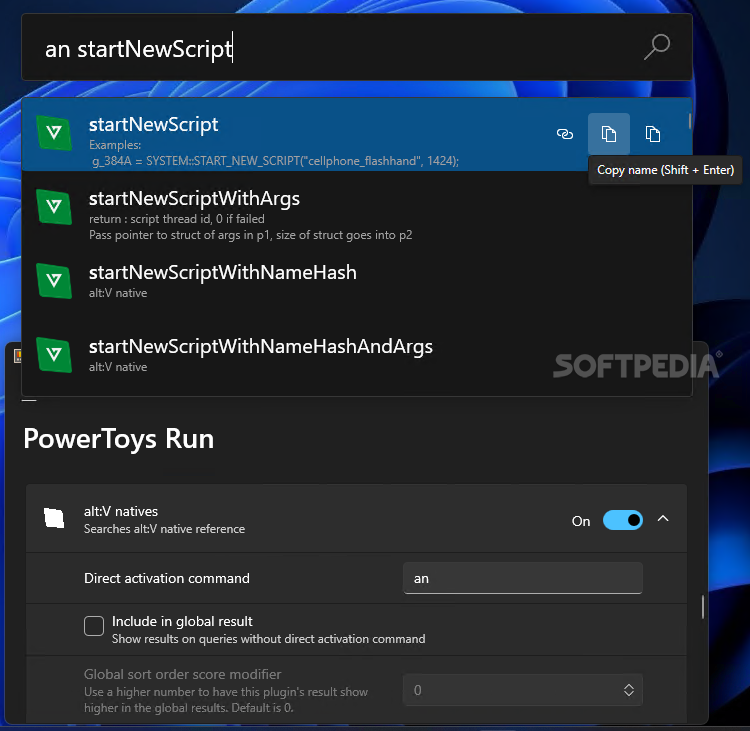Click the Copy name icon button
This screenshot has width=750, height=731.
pyautogui.click(x=608, y=134)
